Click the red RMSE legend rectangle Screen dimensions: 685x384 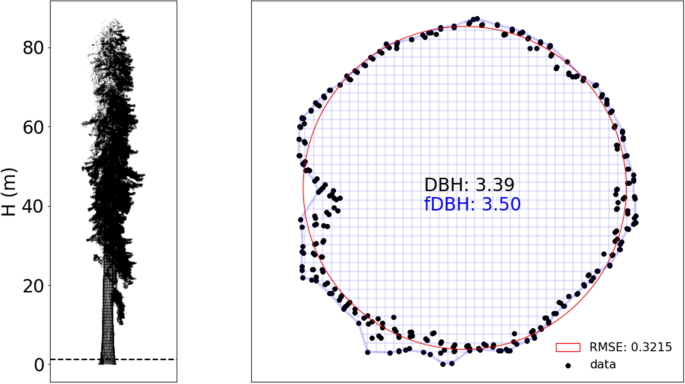point(568,347)
